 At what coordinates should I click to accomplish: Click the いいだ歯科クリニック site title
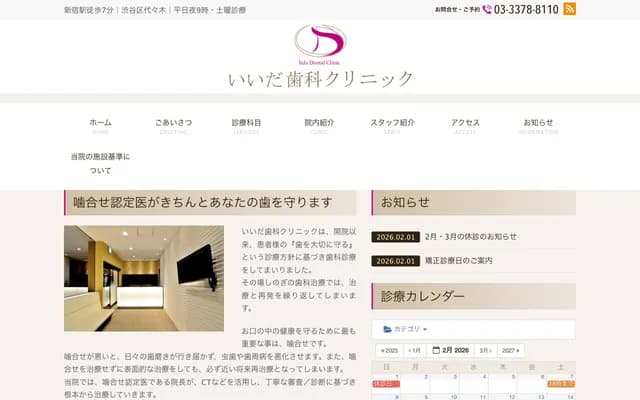click(321, 79)
